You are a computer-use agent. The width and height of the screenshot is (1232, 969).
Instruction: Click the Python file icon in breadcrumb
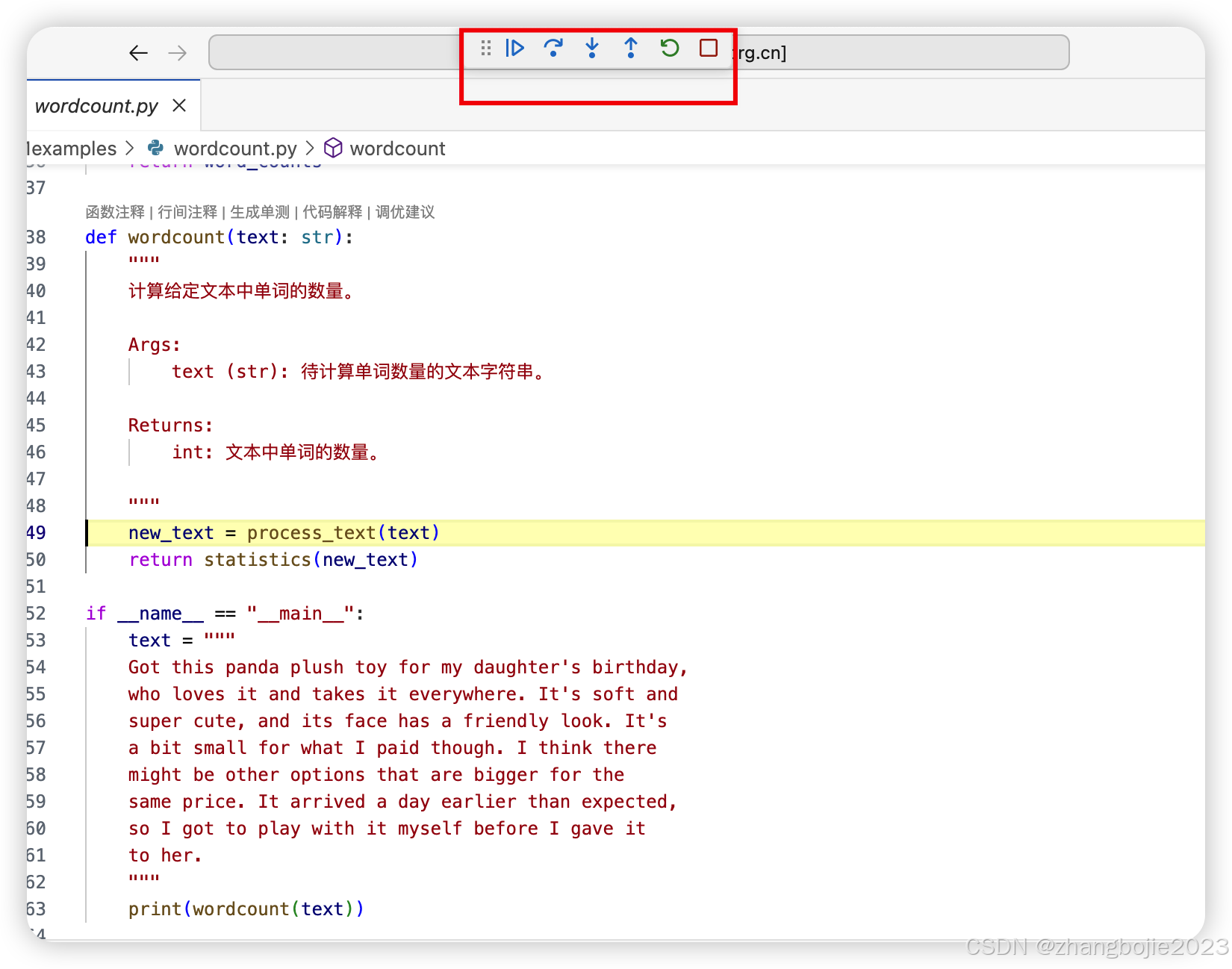155,148
